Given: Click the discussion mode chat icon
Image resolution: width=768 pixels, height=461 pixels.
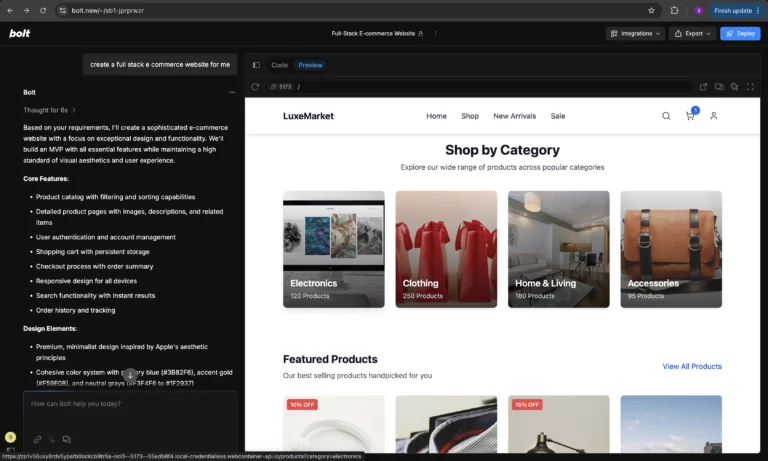Looking at the screenshot, I should (x=67, y=439).
